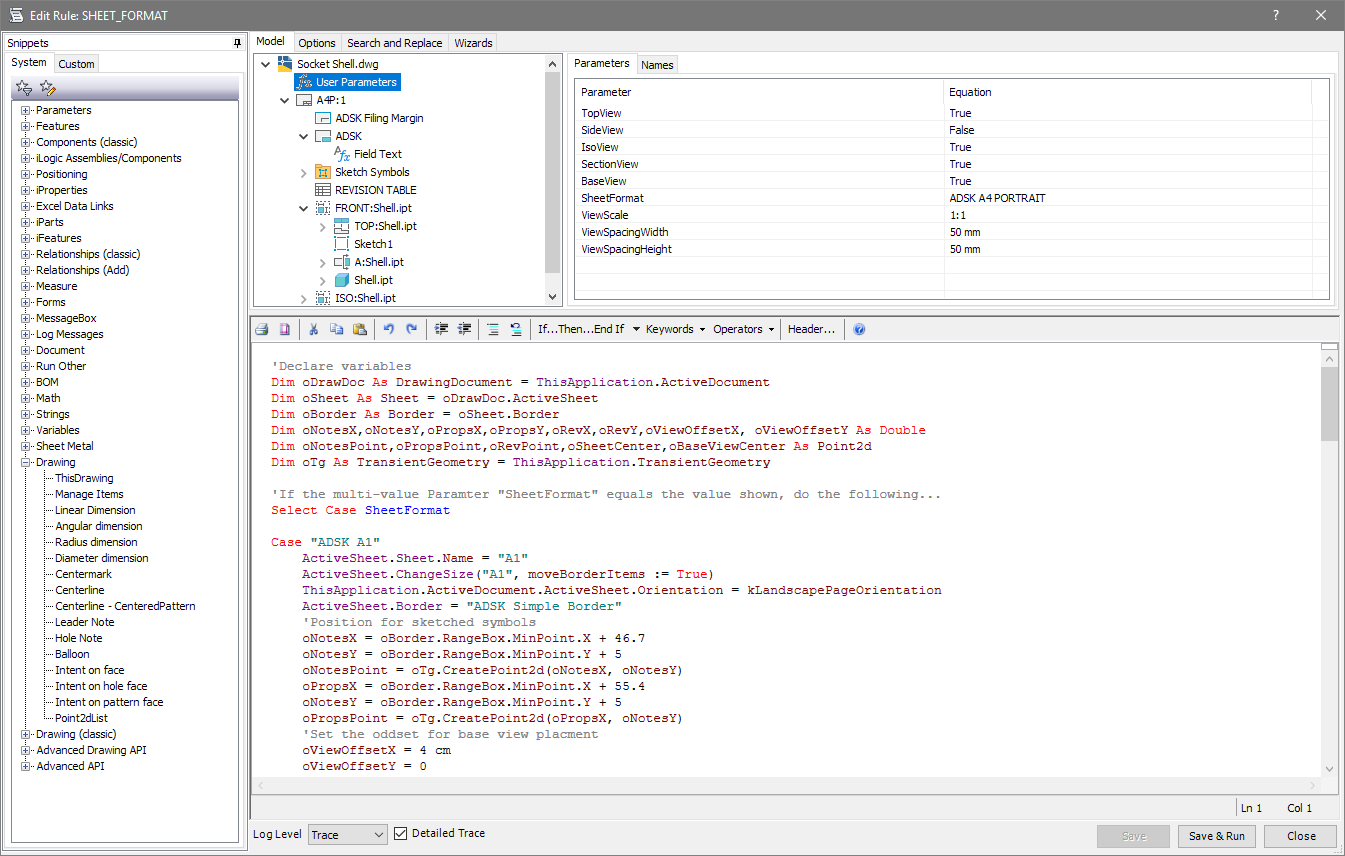Collapse the Drawing snippets category
Screen dimensions: 1345x856
coord(26,462)
